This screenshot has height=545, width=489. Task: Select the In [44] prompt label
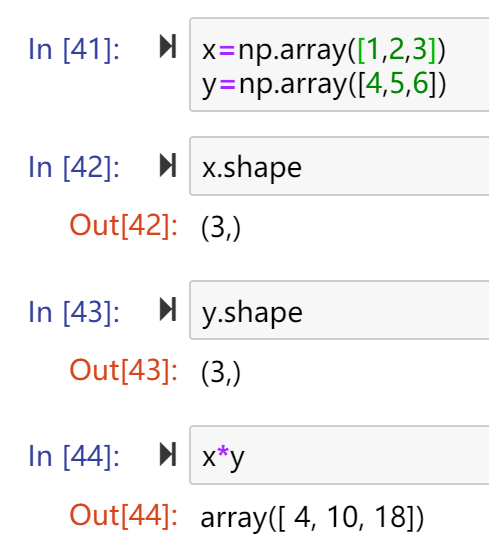74,456
